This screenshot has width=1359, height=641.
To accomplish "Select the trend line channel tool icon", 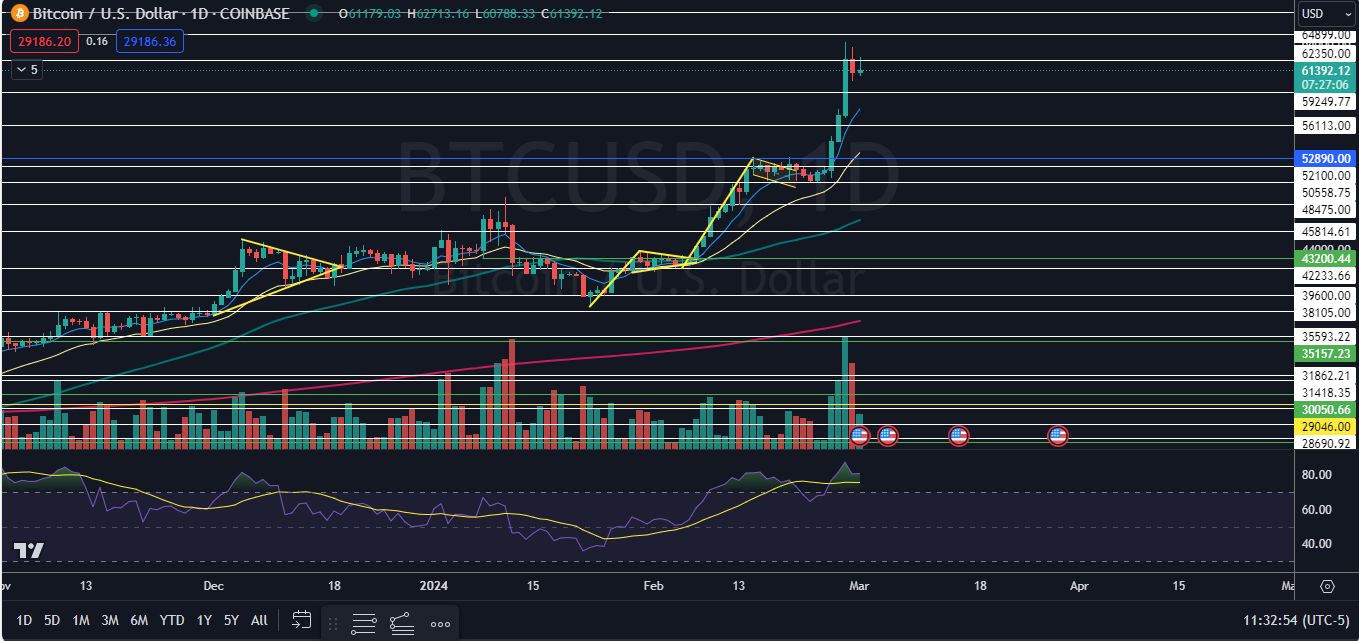I will click(402, 622).
